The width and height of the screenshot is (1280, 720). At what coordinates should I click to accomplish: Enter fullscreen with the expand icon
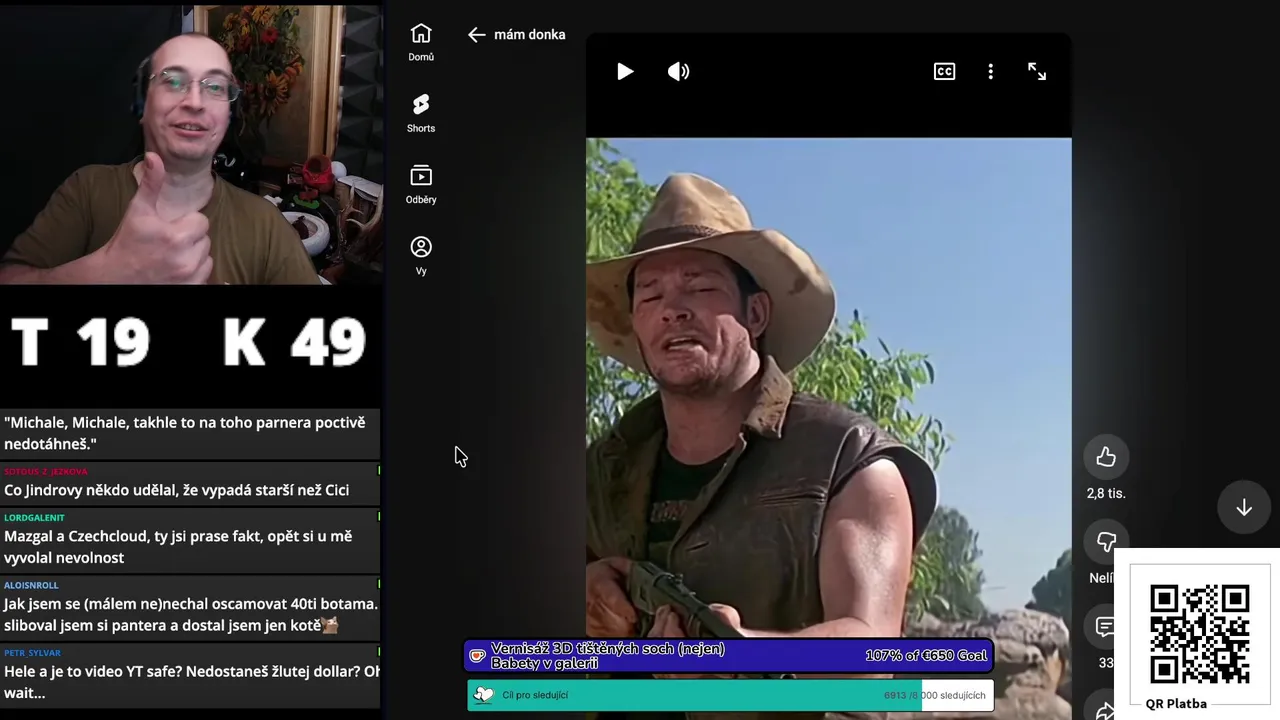coord(1037,72)
